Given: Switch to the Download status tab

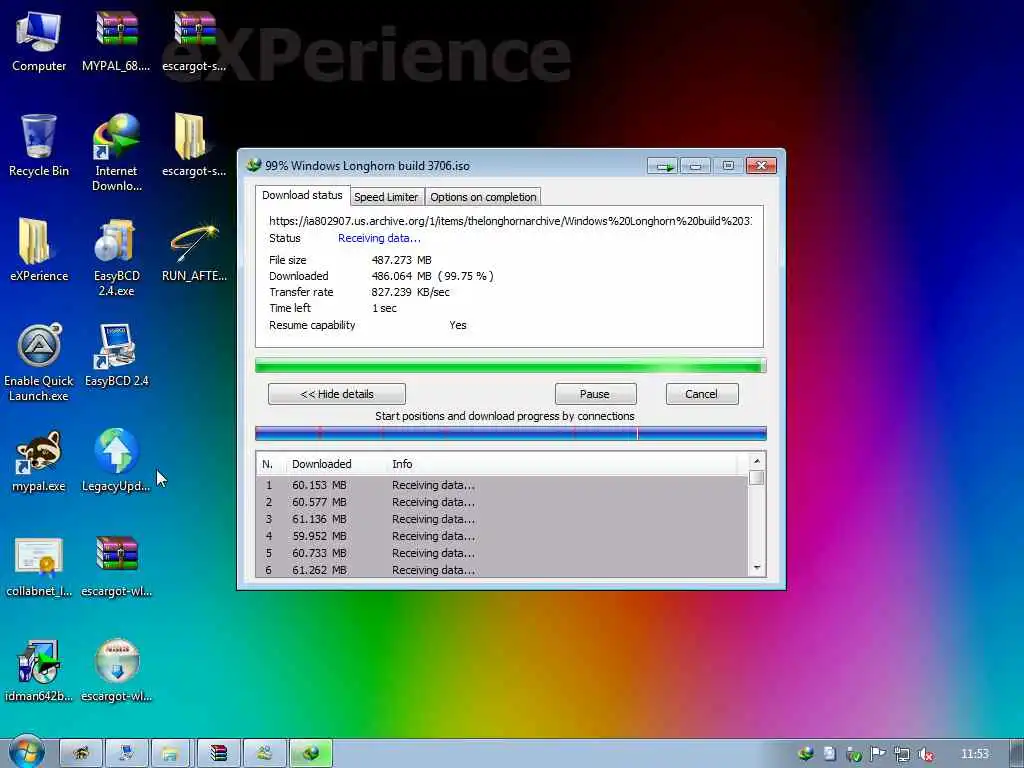Looking at the screenshot, I should pos(302,195).
